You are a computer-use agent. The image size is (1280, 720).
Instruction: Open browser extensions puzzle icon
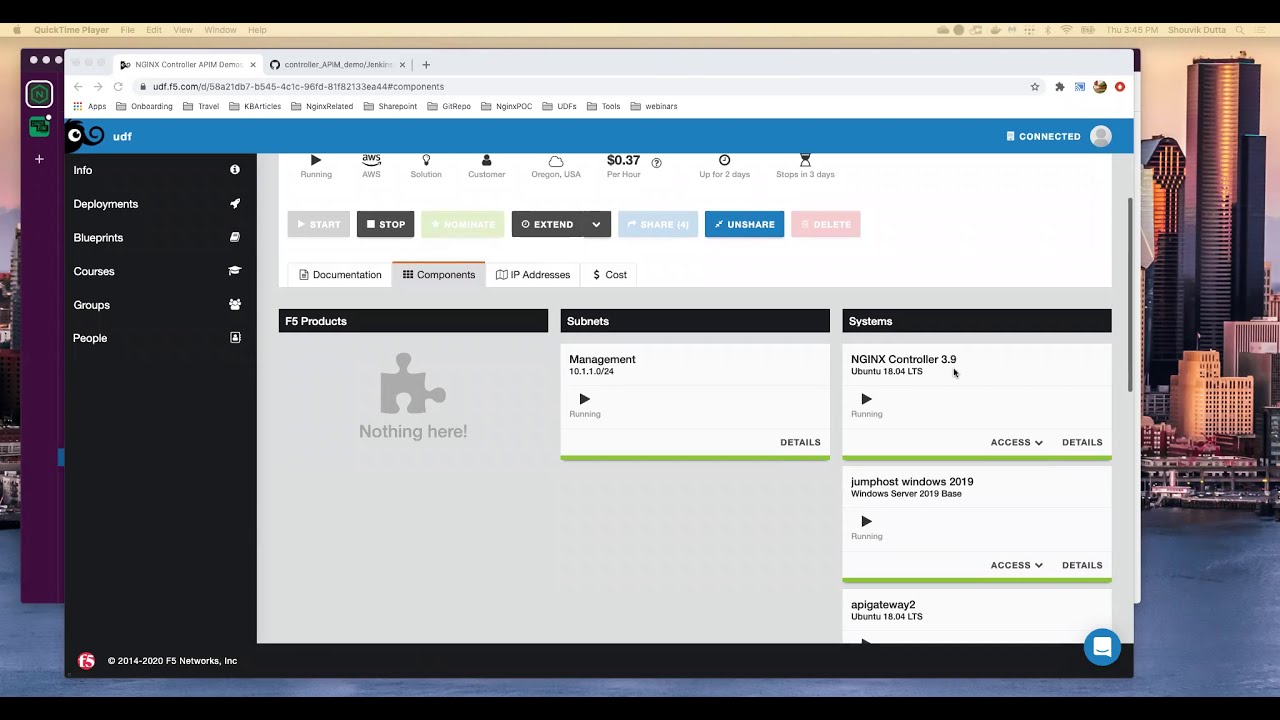[1060, 87]
